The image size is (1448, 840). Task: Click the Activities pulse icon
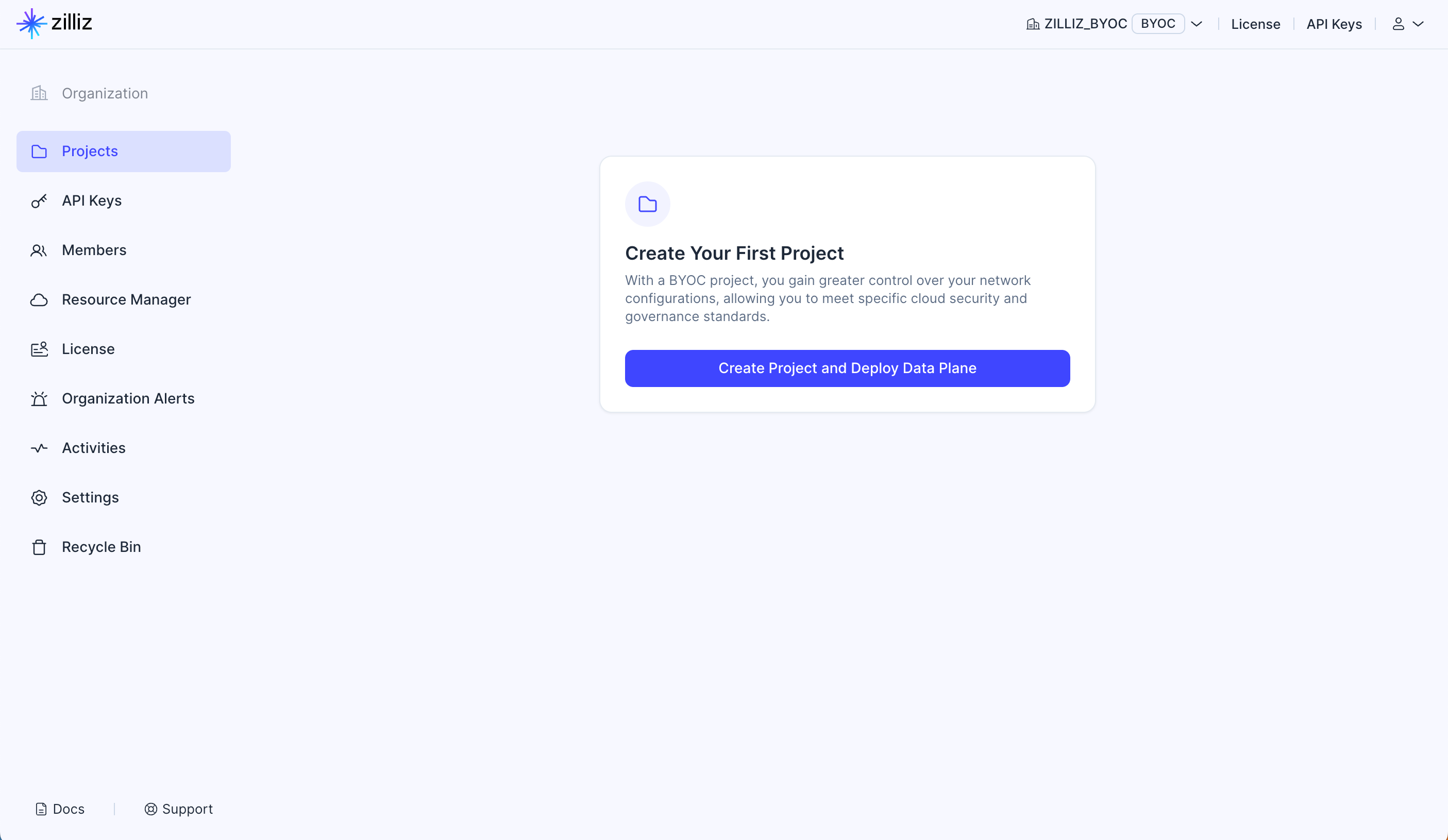coord(39,448)
